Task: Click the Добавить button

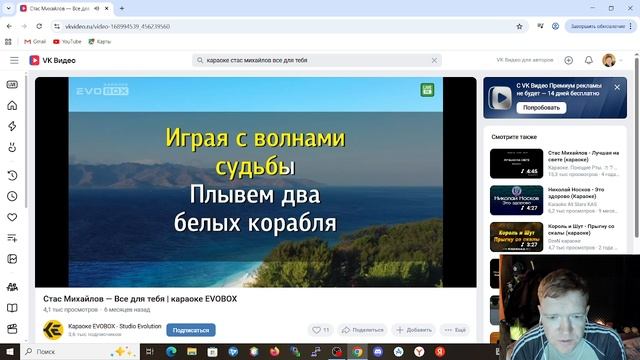Action: tap(414, 330)
